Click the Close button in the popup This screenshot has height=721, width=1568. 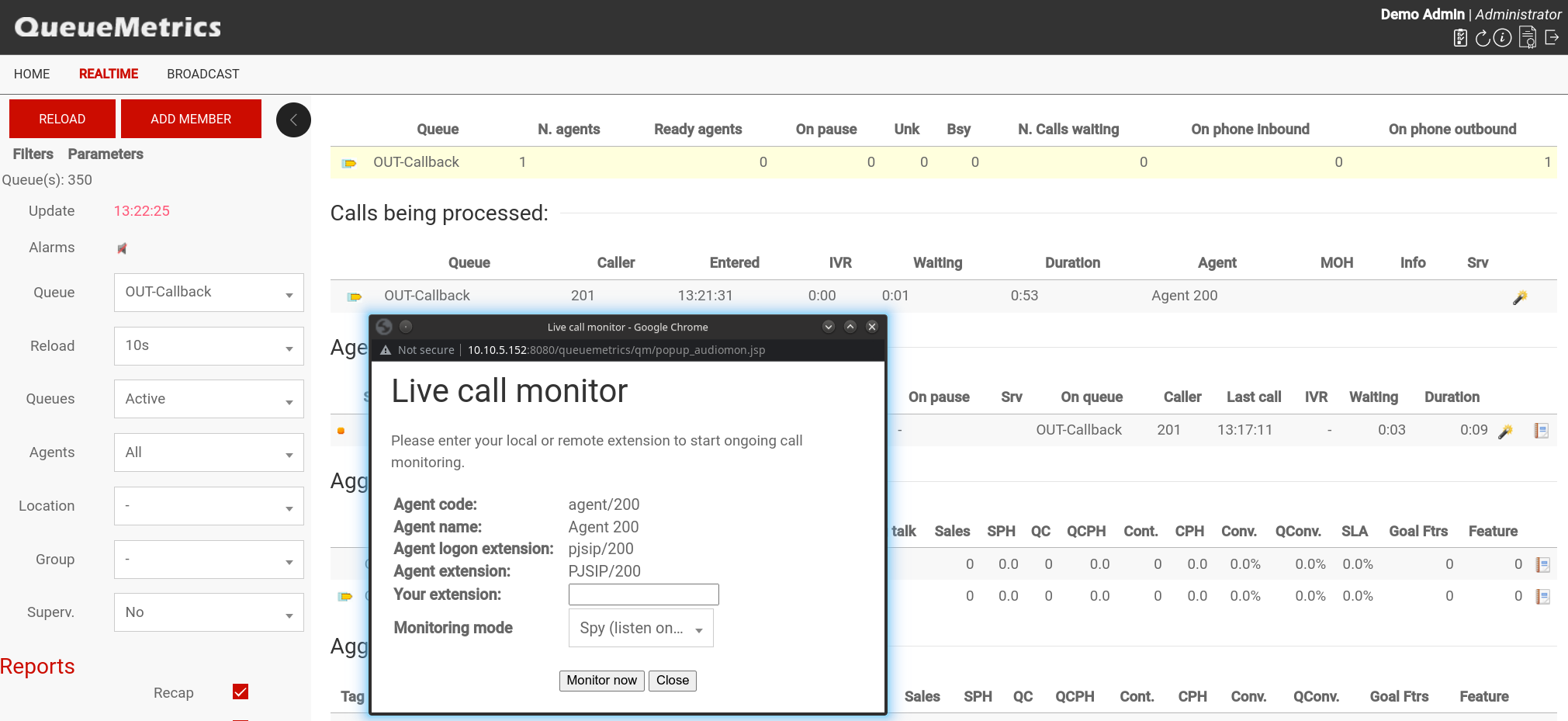pyautogui.click(x=673, y=681)
